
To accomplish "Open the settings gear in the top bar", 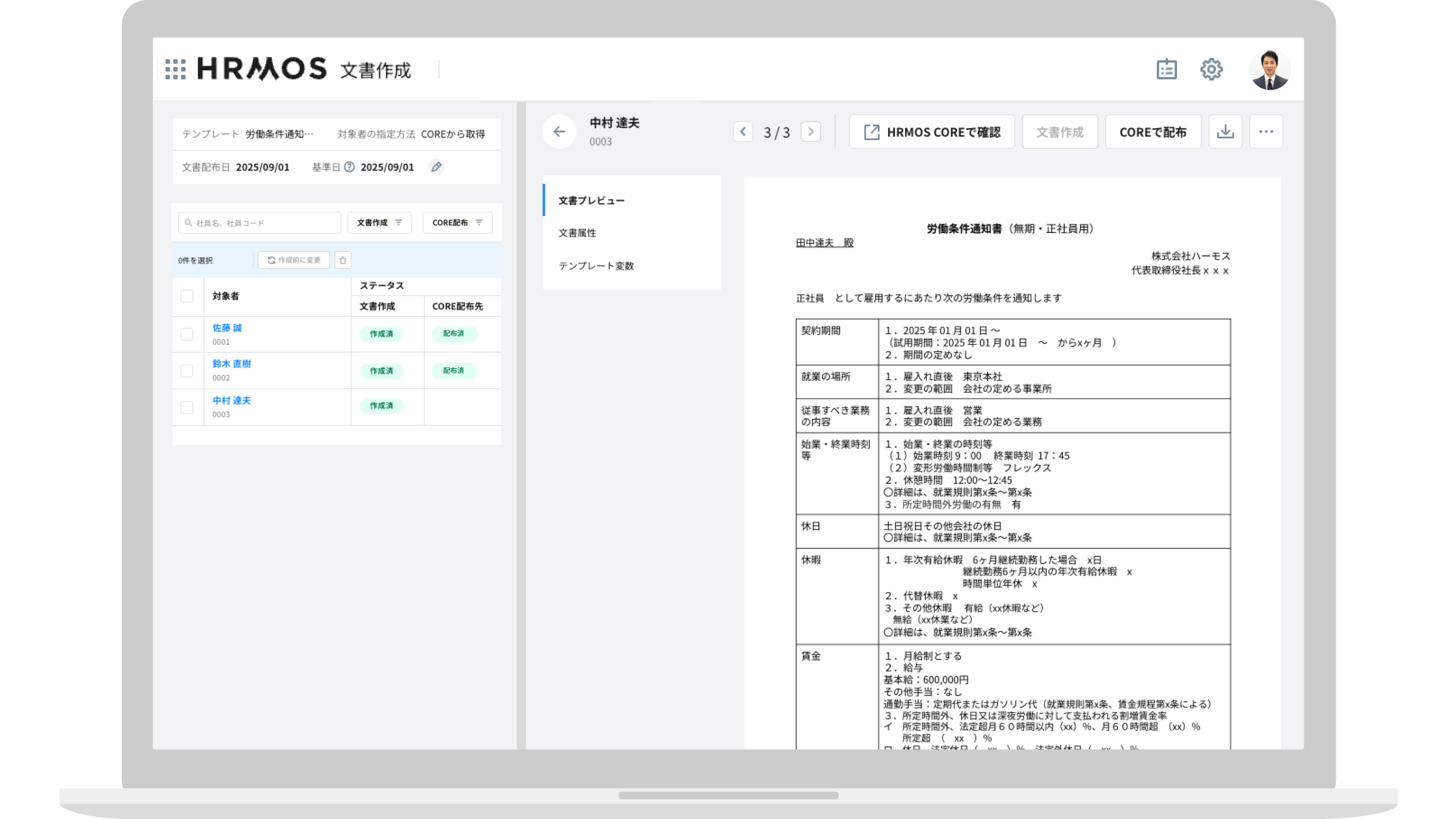I will point(1212,69).
